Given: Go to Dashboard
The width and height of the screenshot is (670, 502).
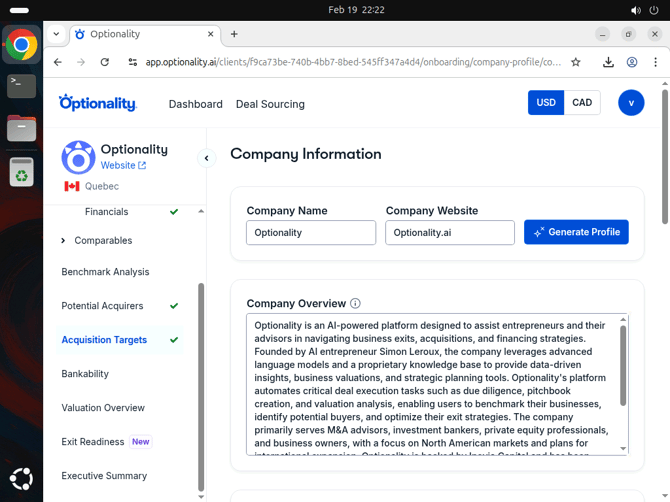Looking at the screenshot, I should pyautogui.click(x=196, y=104).
